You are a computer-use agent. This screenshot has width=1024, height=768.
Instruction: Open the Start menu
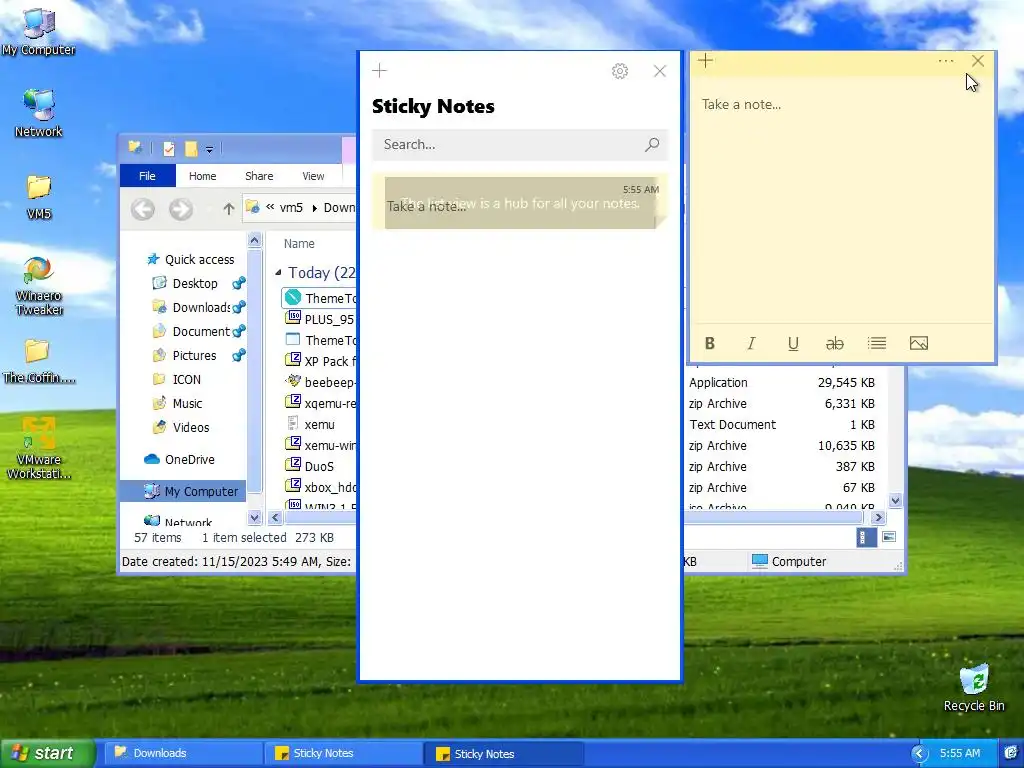(47, 753)
